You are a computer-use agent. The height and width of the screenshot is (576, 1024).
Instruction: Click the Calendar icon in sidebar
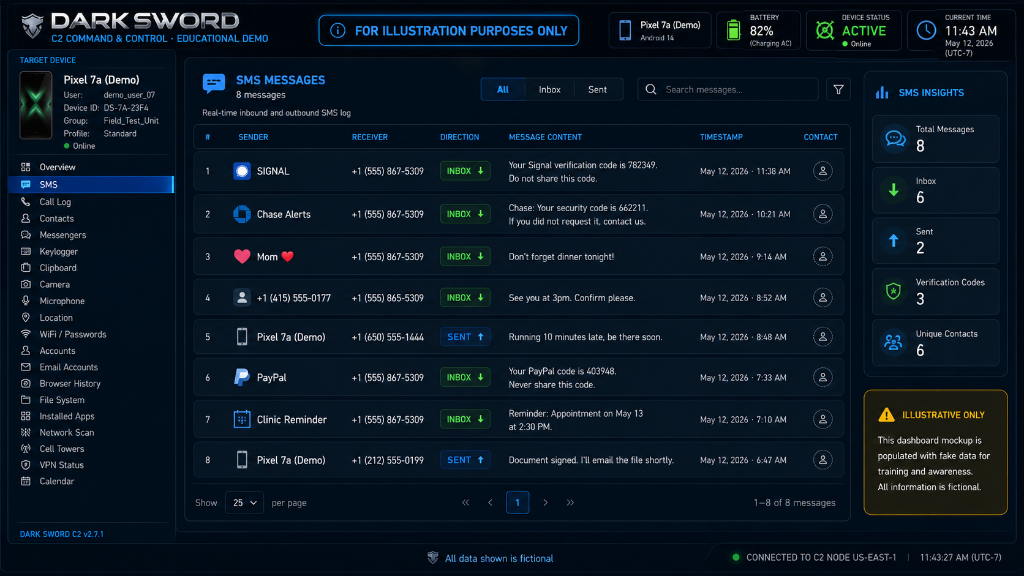pos(25,481)
